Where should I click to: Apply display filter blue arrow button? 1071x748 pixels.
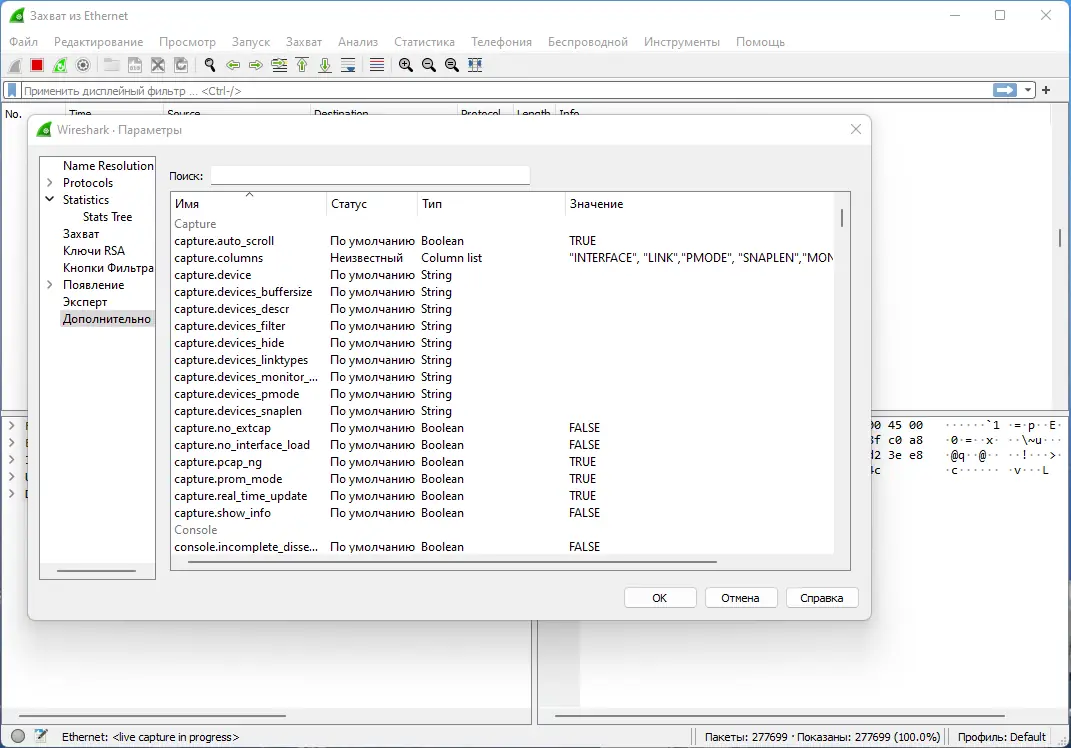pyautogui.click(x=1005, y=90)
